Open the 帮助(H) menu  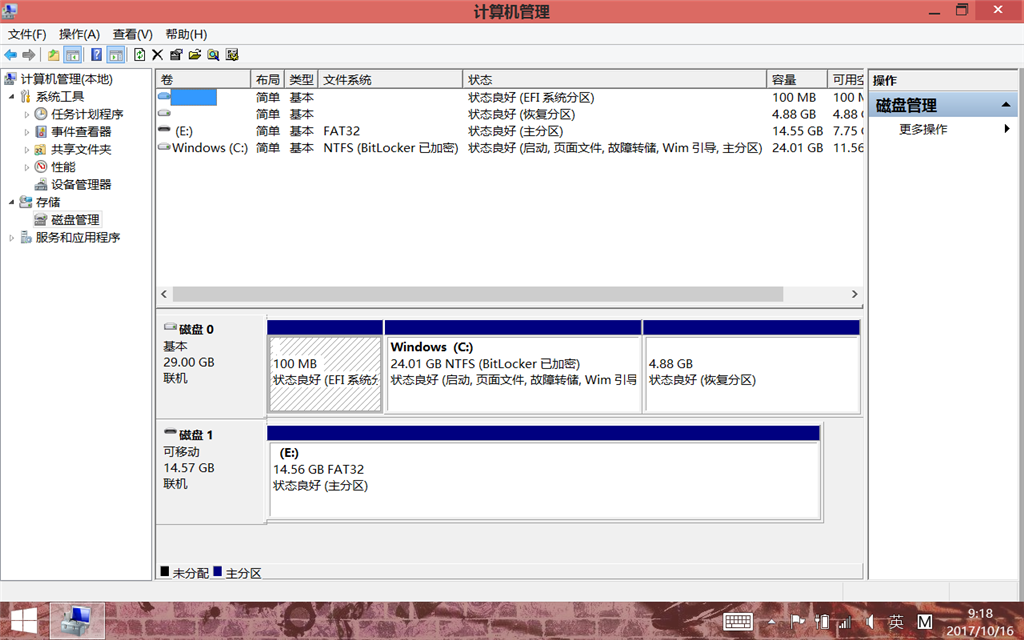tap(186, 34)
